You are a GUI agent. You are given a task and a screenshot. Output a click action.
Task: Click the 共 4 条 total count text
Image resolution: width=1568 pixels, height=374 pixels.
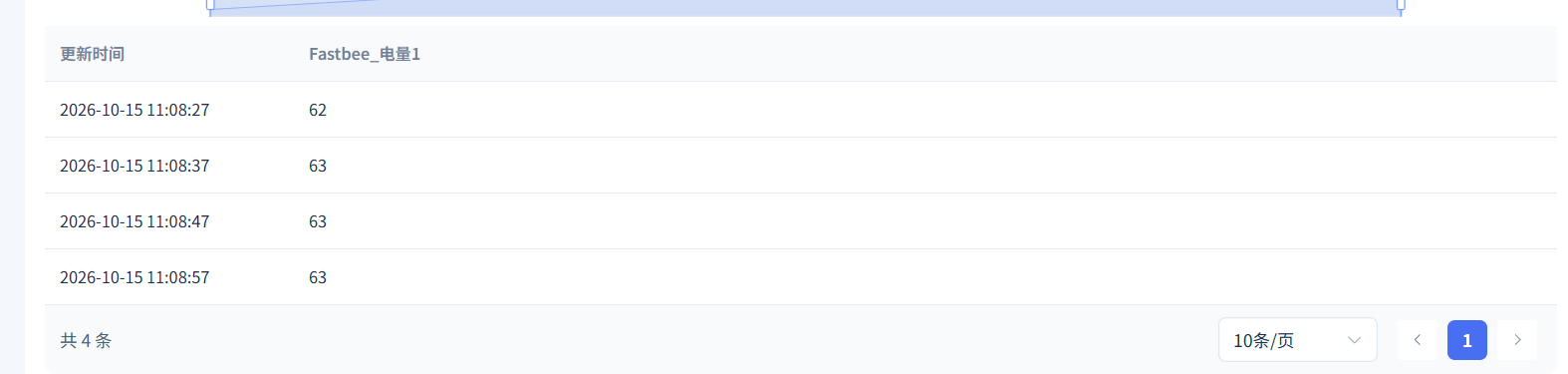(x=86, y=340)
